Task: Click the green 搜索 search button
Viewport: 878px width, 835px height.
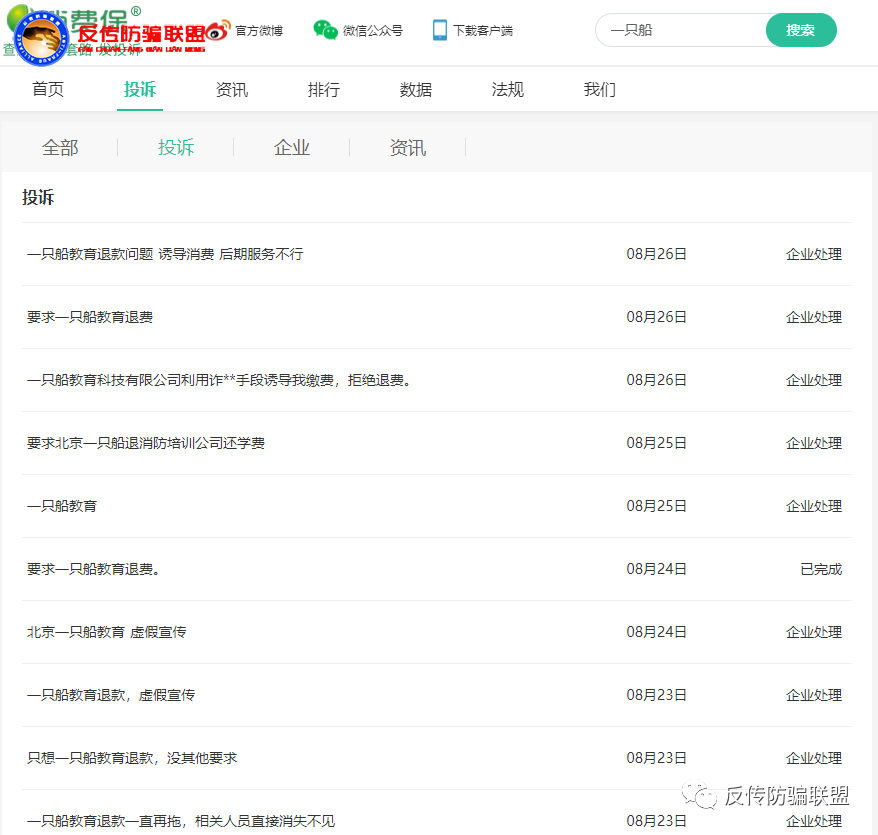Action: click(x=801, y=30)
